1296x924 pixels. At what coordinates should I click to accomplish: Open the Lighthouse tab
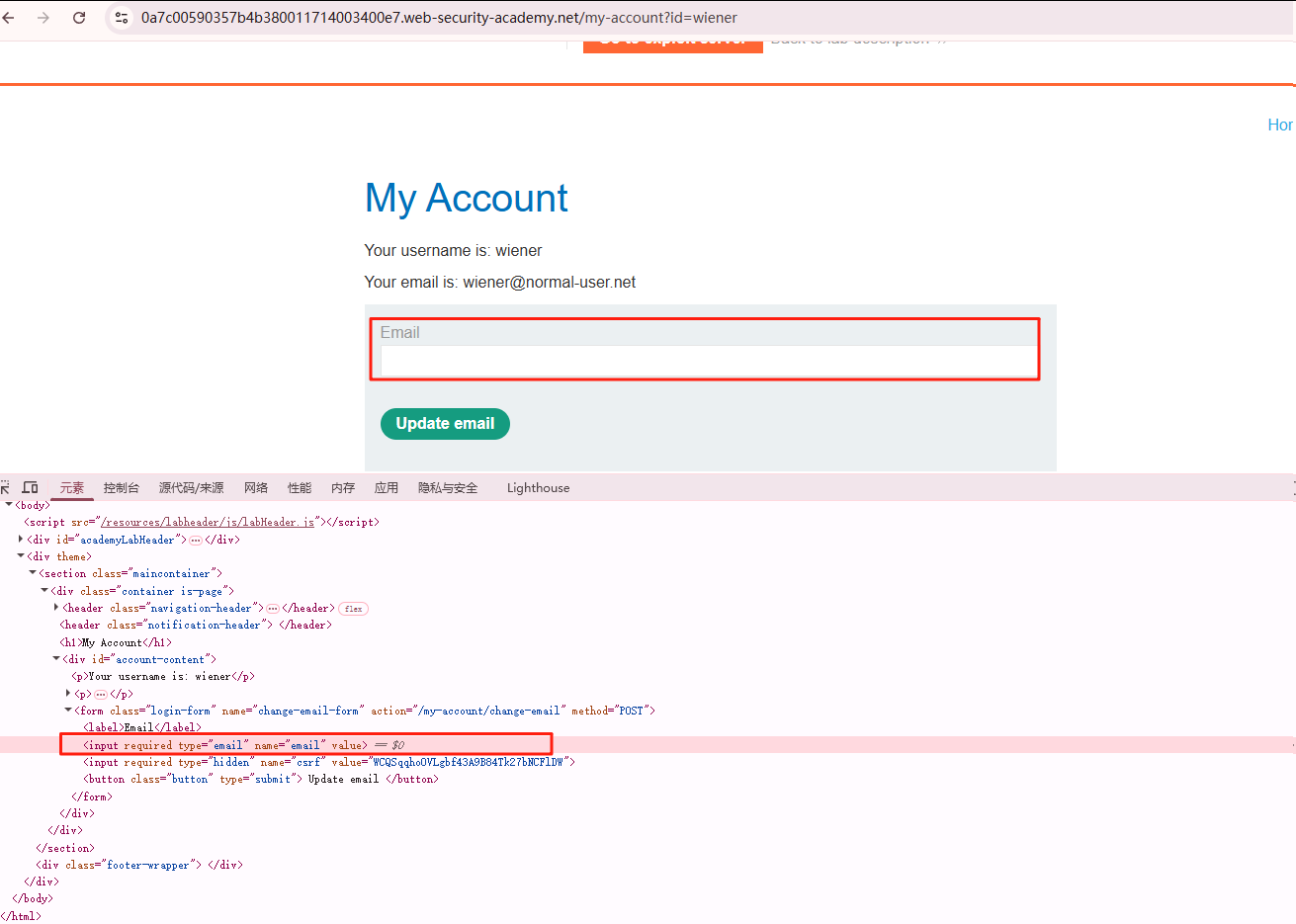tap(538, 488)
